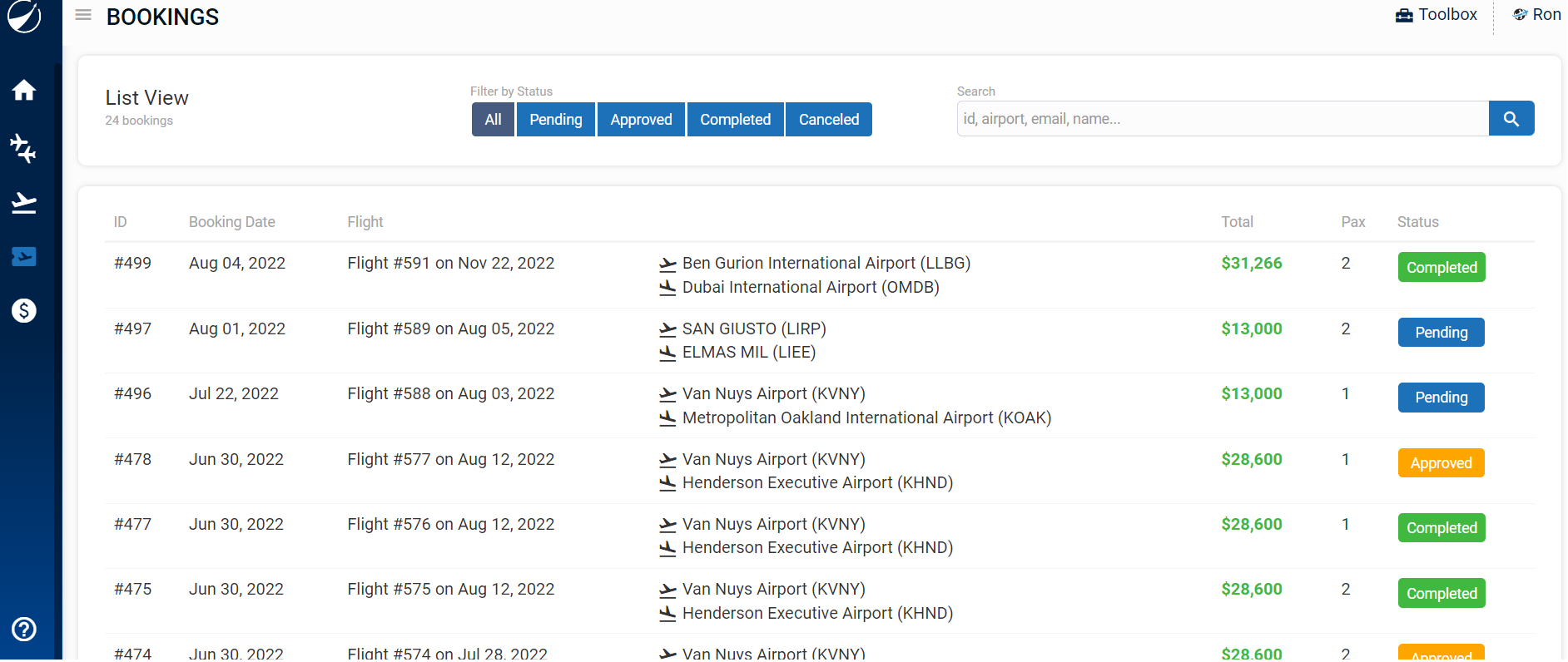The image size is (1568, 662).
Task: Click Flight #589 on Aug 05, 2022
Action: coord(451,329)
